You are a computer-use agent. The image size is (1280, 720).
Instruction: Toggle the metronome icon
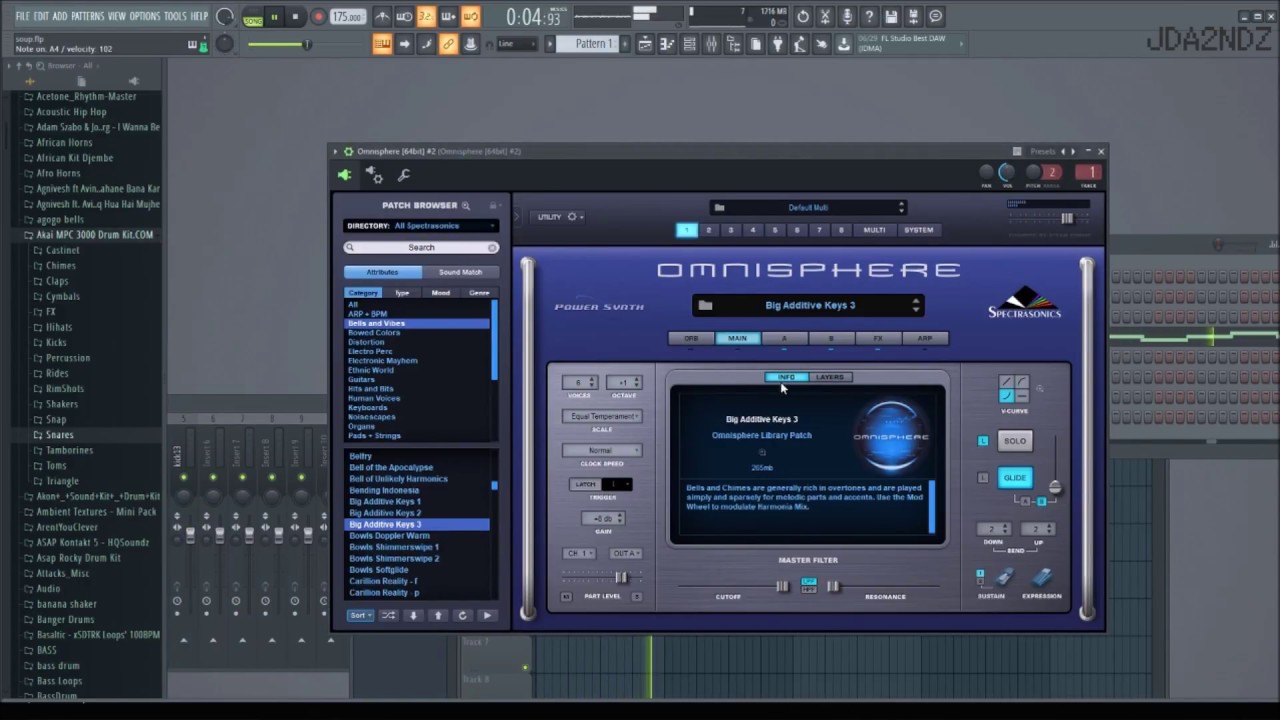click(382, 17)
